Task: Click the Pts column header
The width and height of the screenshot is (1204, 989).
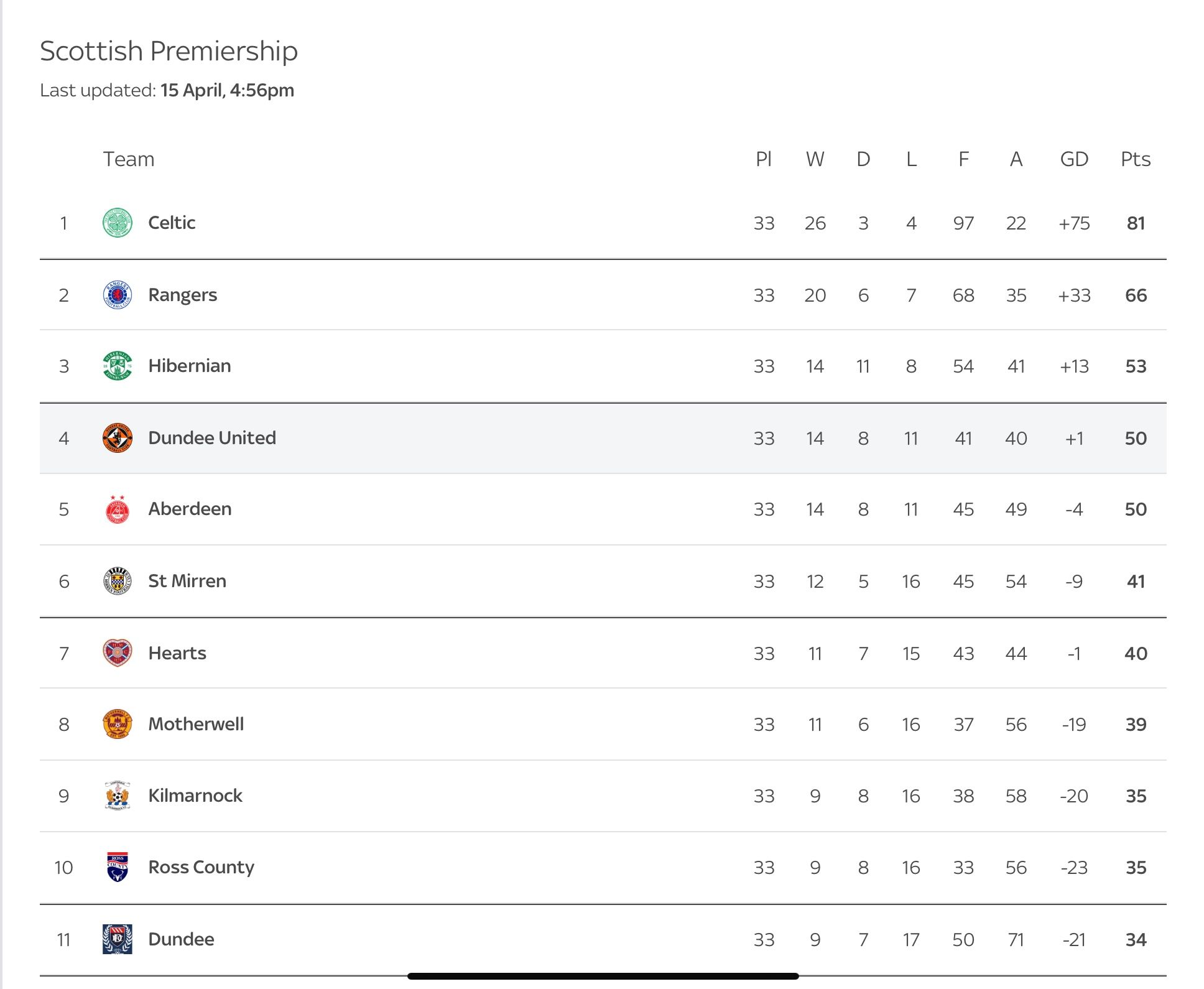Action: click(1136, 159)
